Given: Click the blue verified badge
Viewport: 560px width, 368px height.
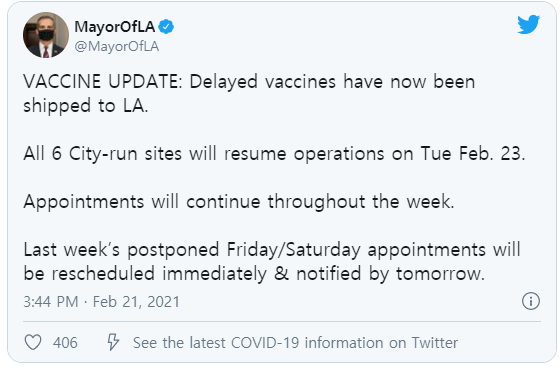Looking at the screenshot, I should point(166,27).
